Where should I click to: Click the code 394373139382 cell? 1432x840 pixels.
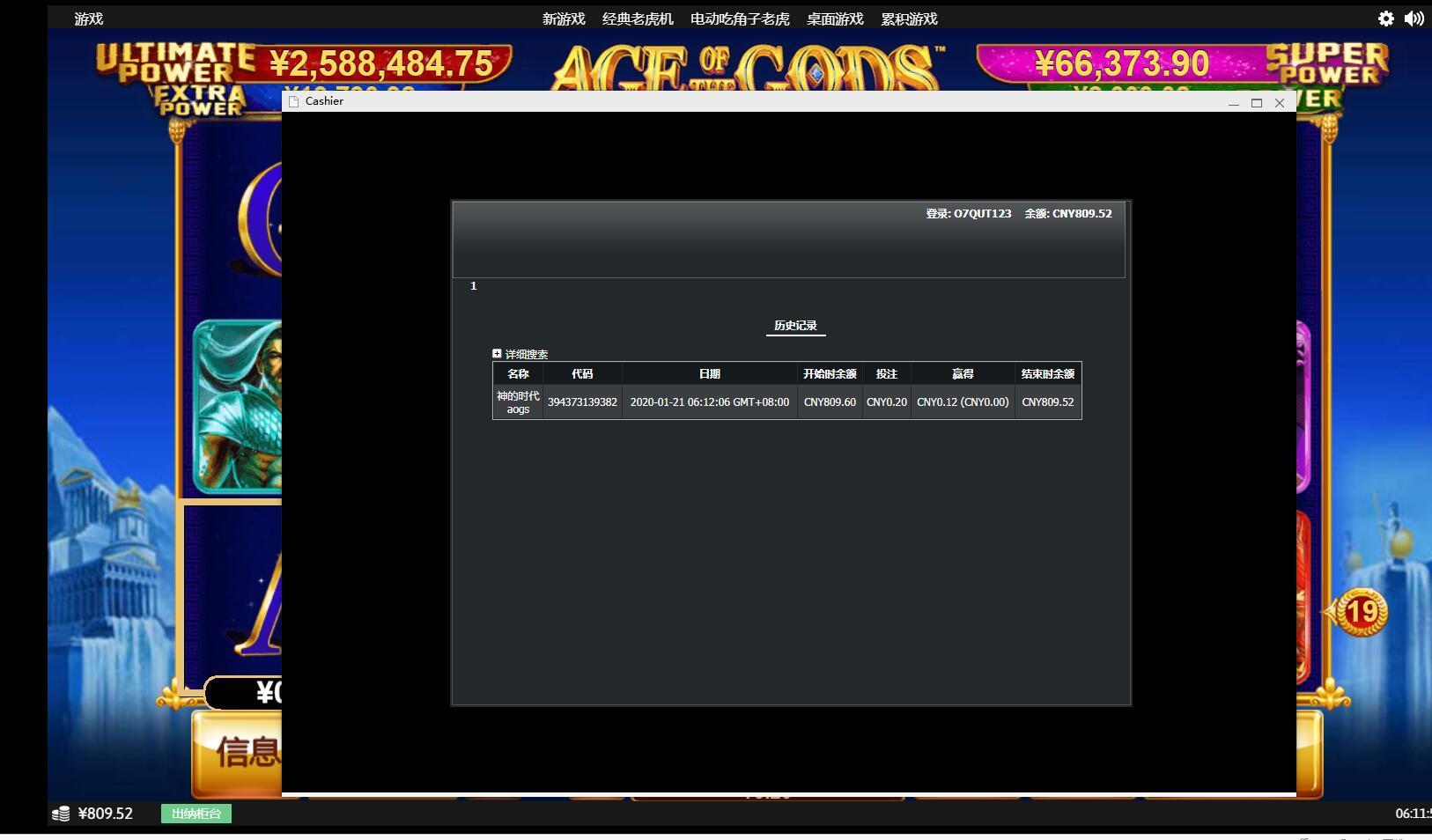[582, 402]
